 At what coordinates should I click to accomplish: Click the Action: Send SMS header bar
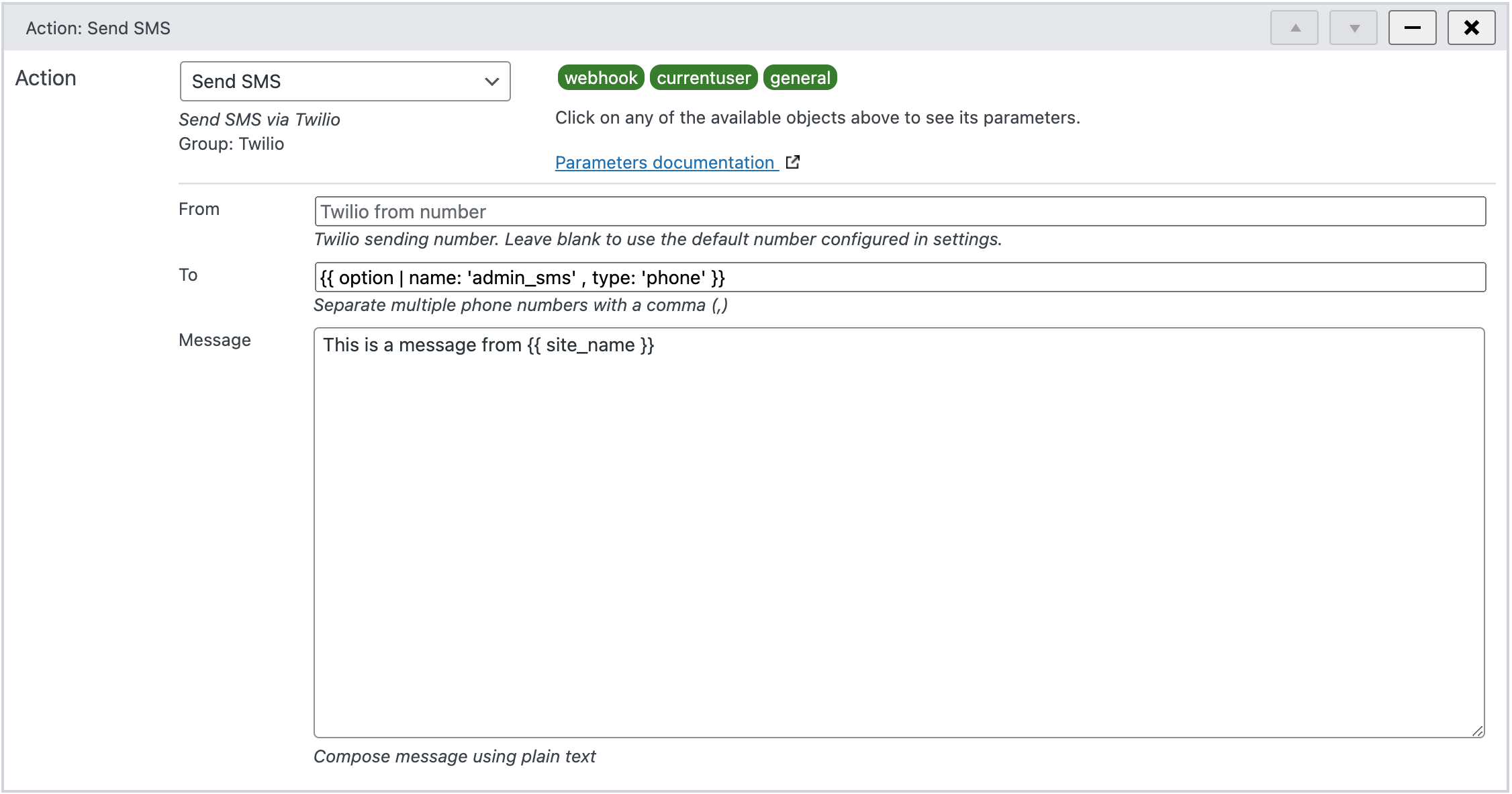(x=98, y=28)
